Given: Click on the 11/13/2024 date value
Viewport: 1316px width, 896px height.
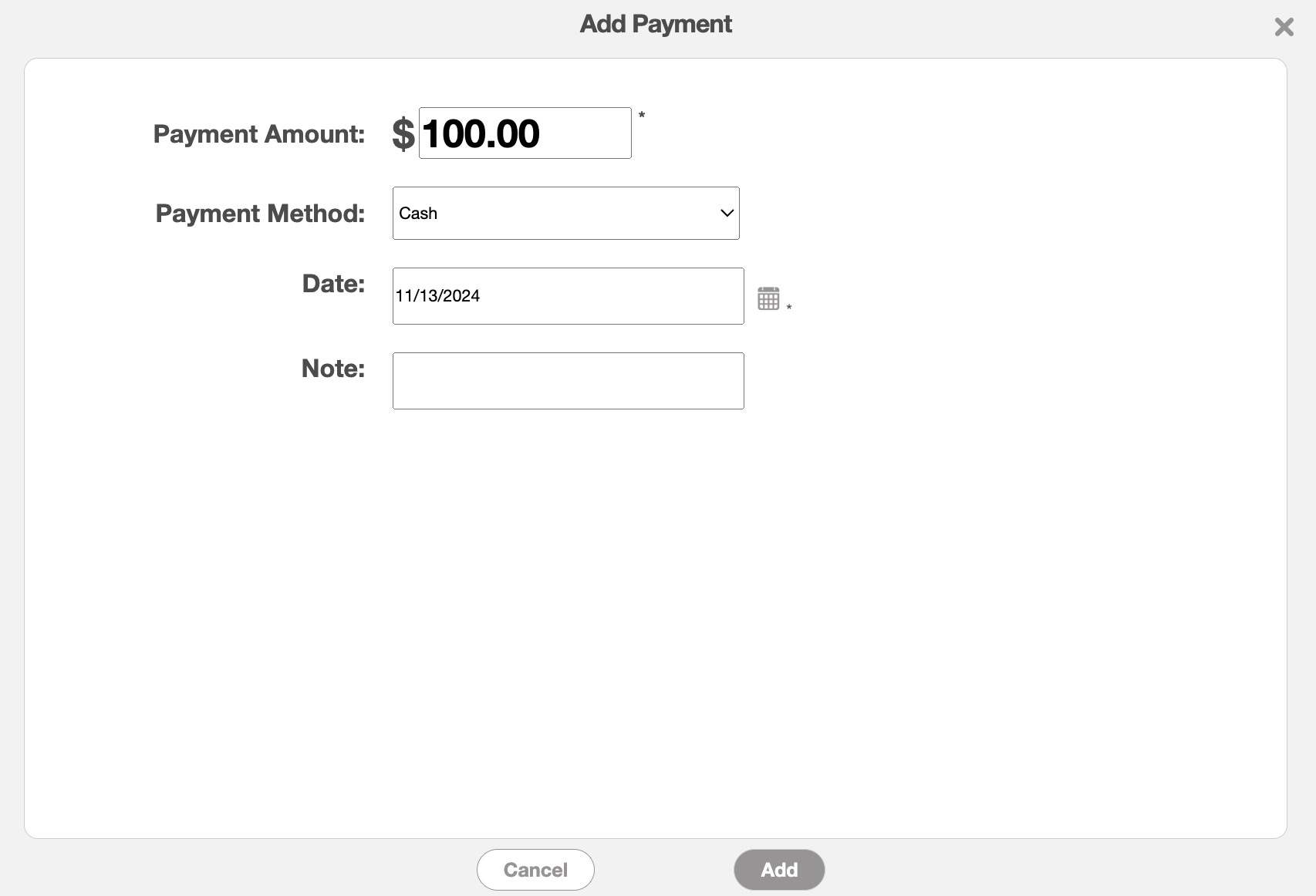Looking at the screenshot, I should [437, 296].
